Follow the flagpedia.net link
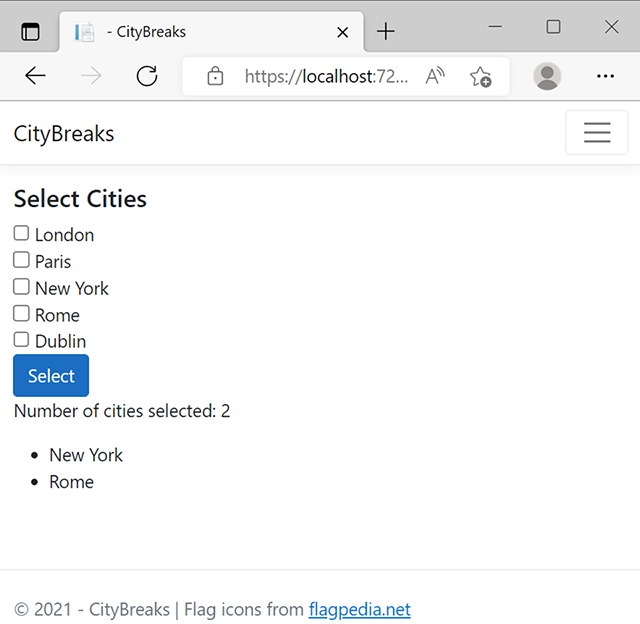This screenshot has width=640, height=624. [x=360, y=610]
